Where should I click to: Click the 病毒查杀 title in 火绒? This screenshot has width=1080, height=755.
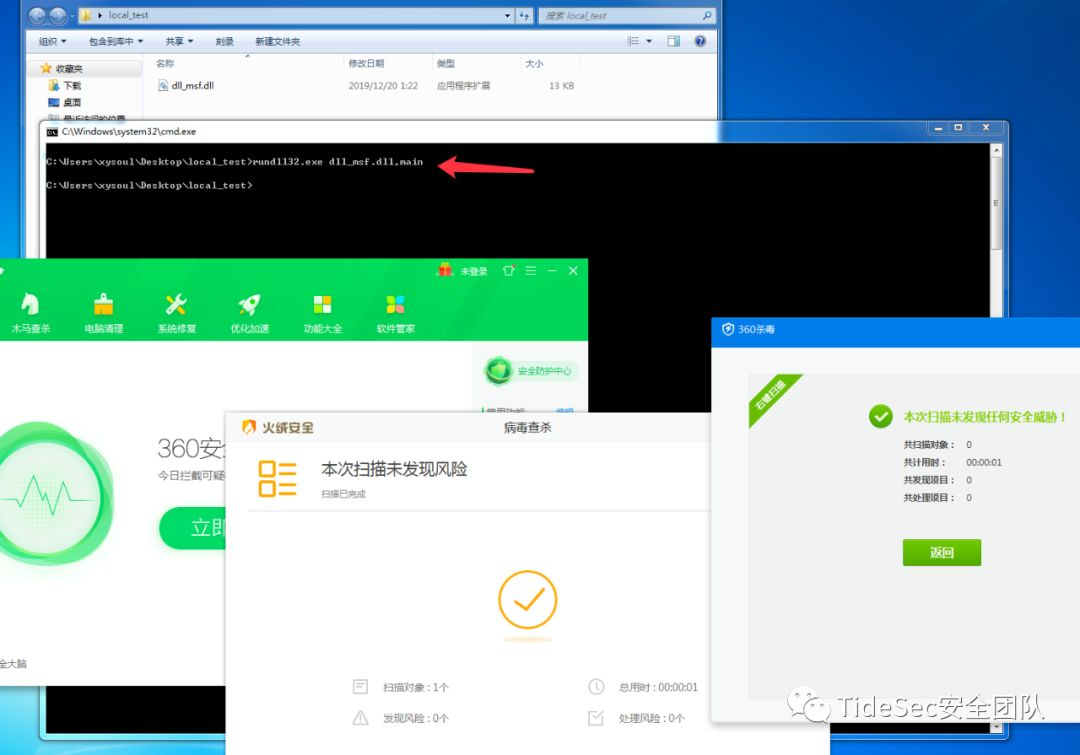tap(527, 427)
